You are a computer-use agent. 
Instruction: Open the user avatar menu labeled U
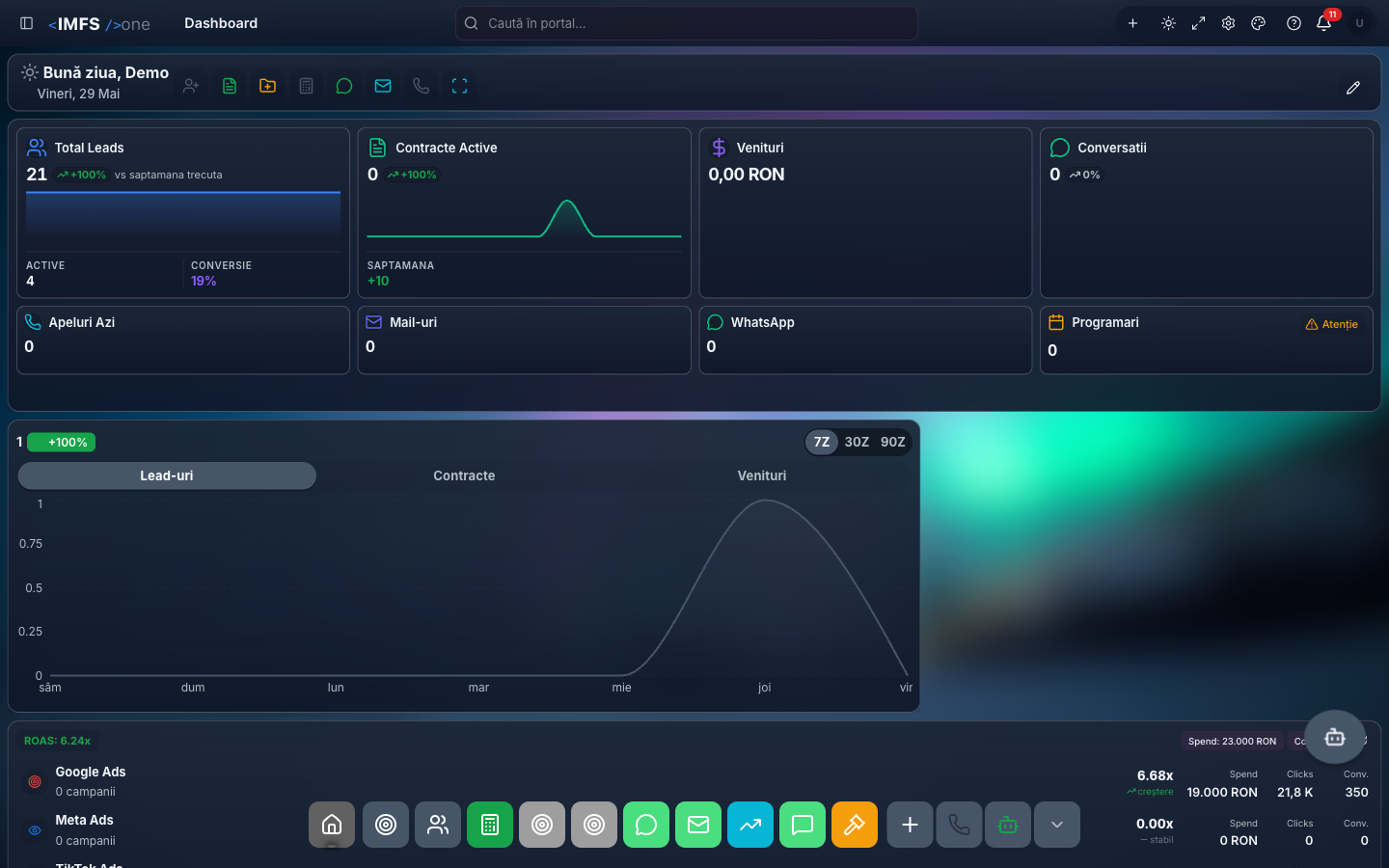(1359, 23)
